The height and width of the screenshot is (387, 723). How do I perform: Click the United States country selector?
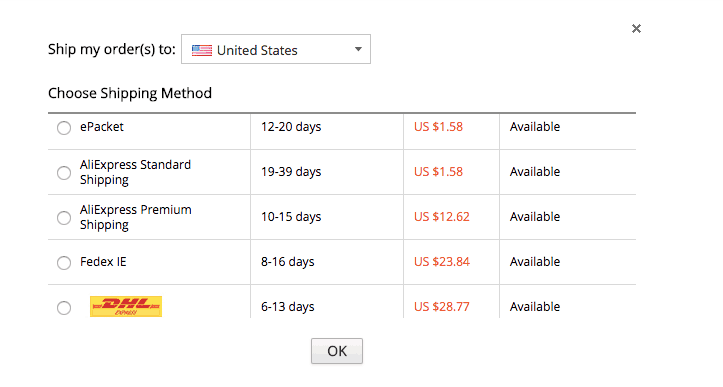point(276,49)
